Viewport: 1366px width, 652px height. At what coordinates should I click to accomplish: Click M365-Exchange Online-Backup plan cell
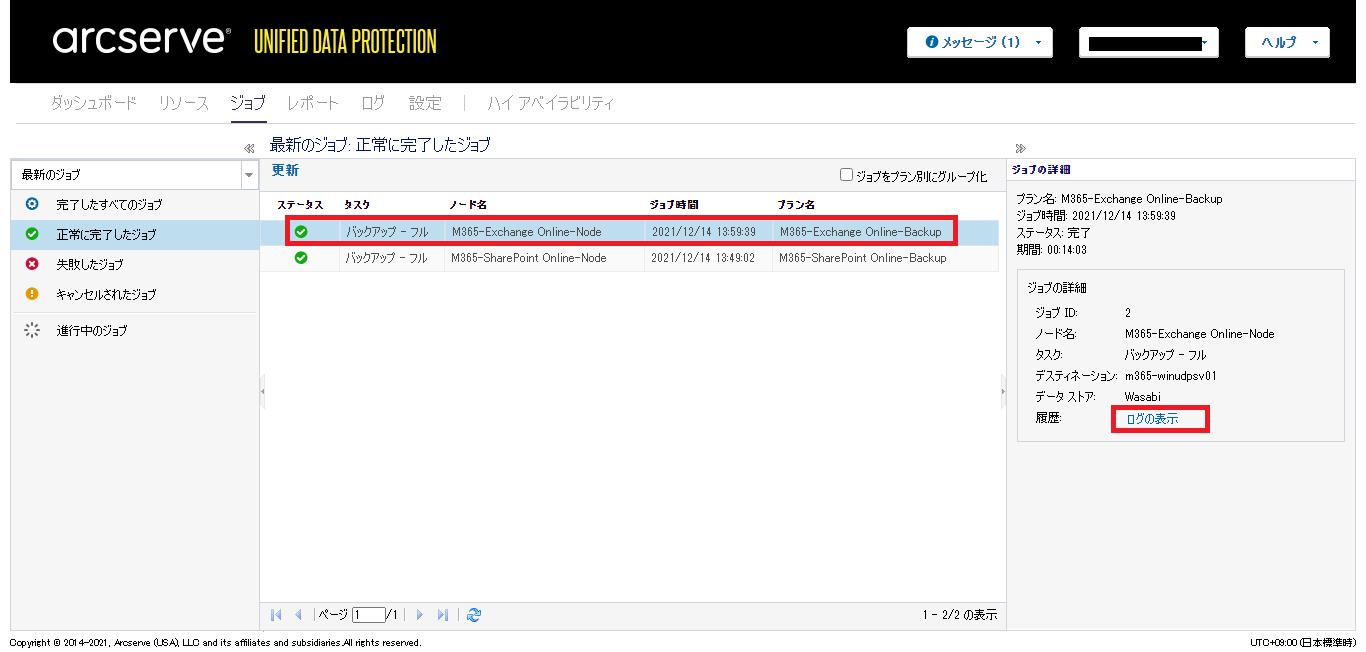pos(860,232)
